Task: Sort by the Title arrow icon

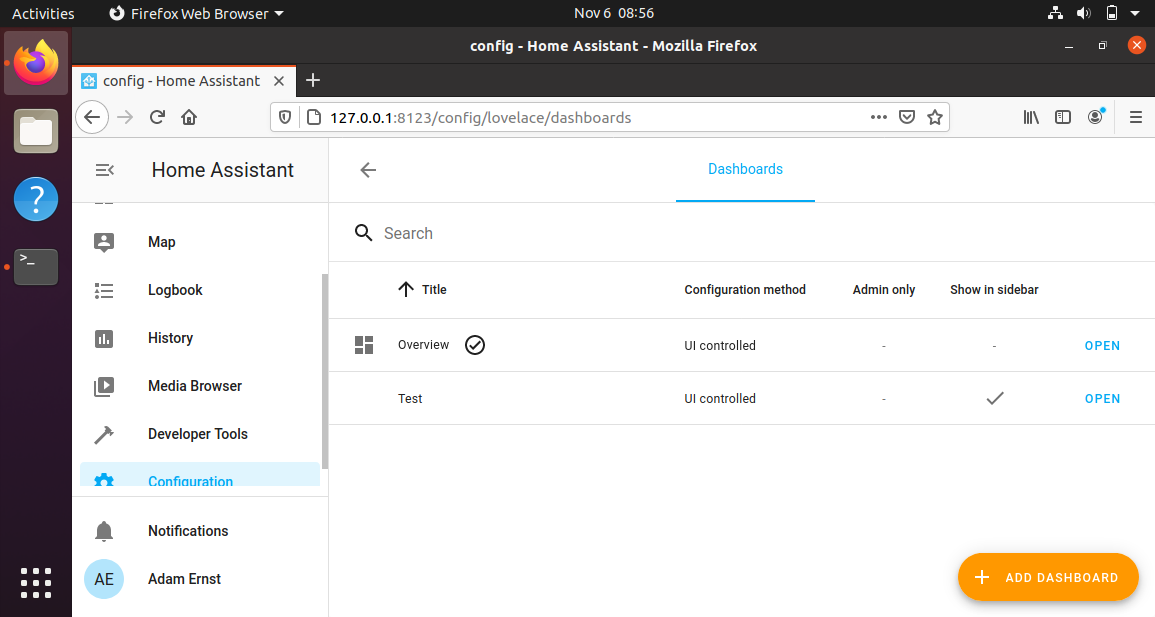Action: point(406,289)
